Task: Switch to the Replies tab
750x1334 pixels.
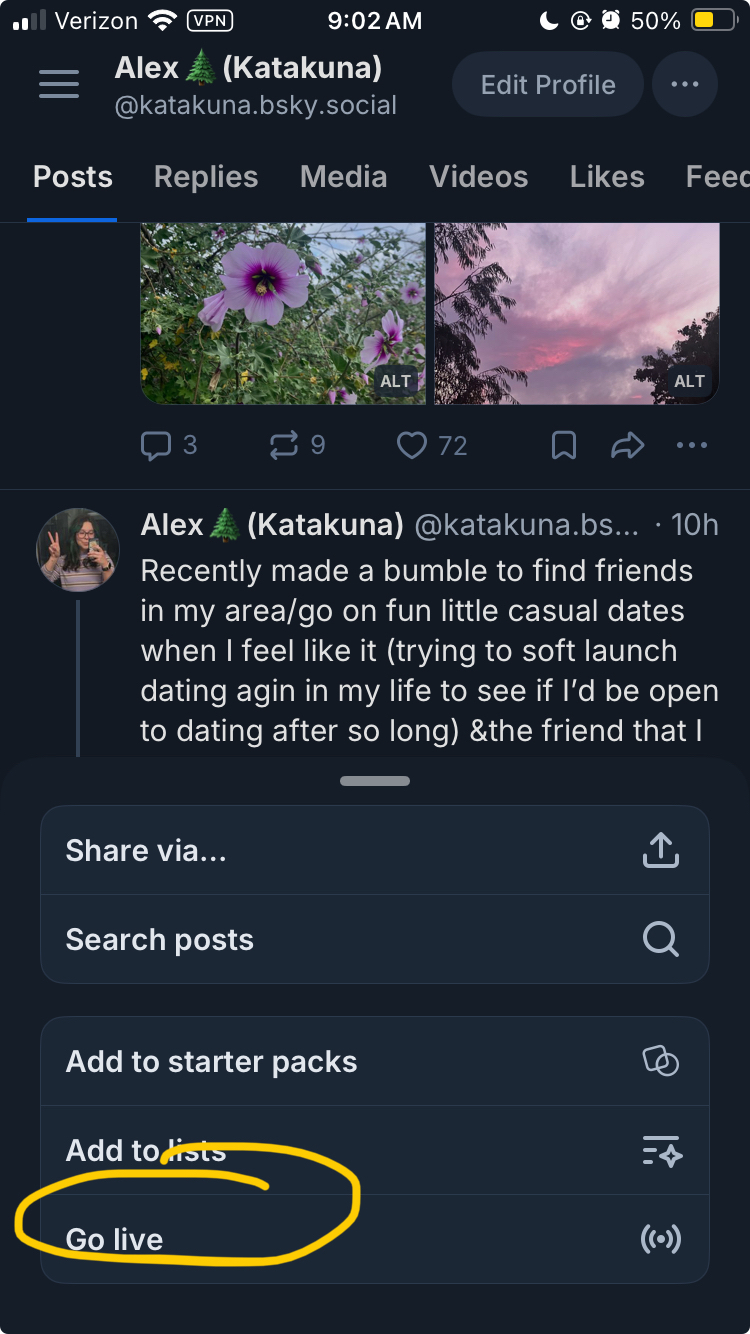Action: pos(206,177)
